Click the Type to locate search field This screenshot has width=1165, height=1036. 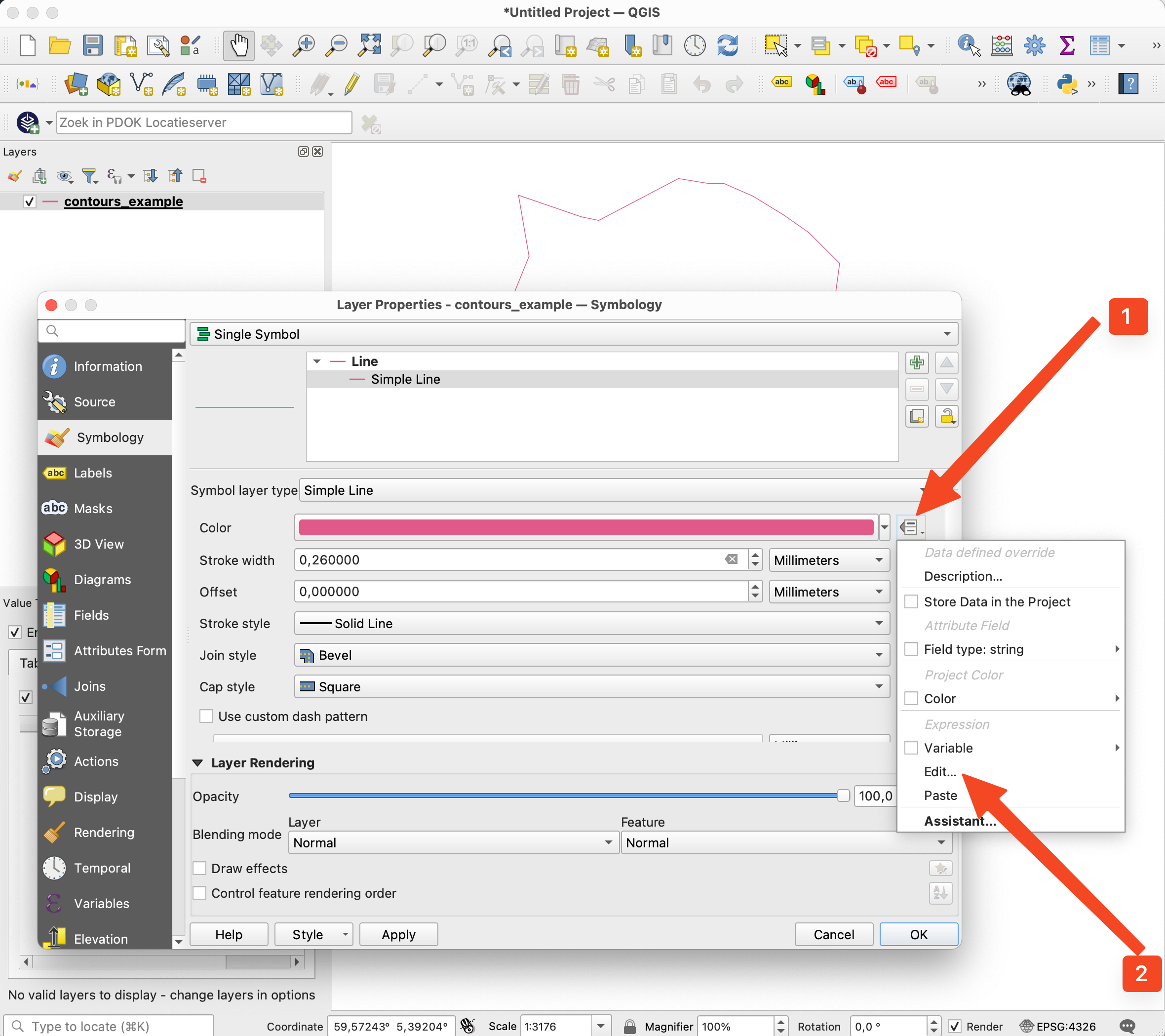(x=108, y=1026)
